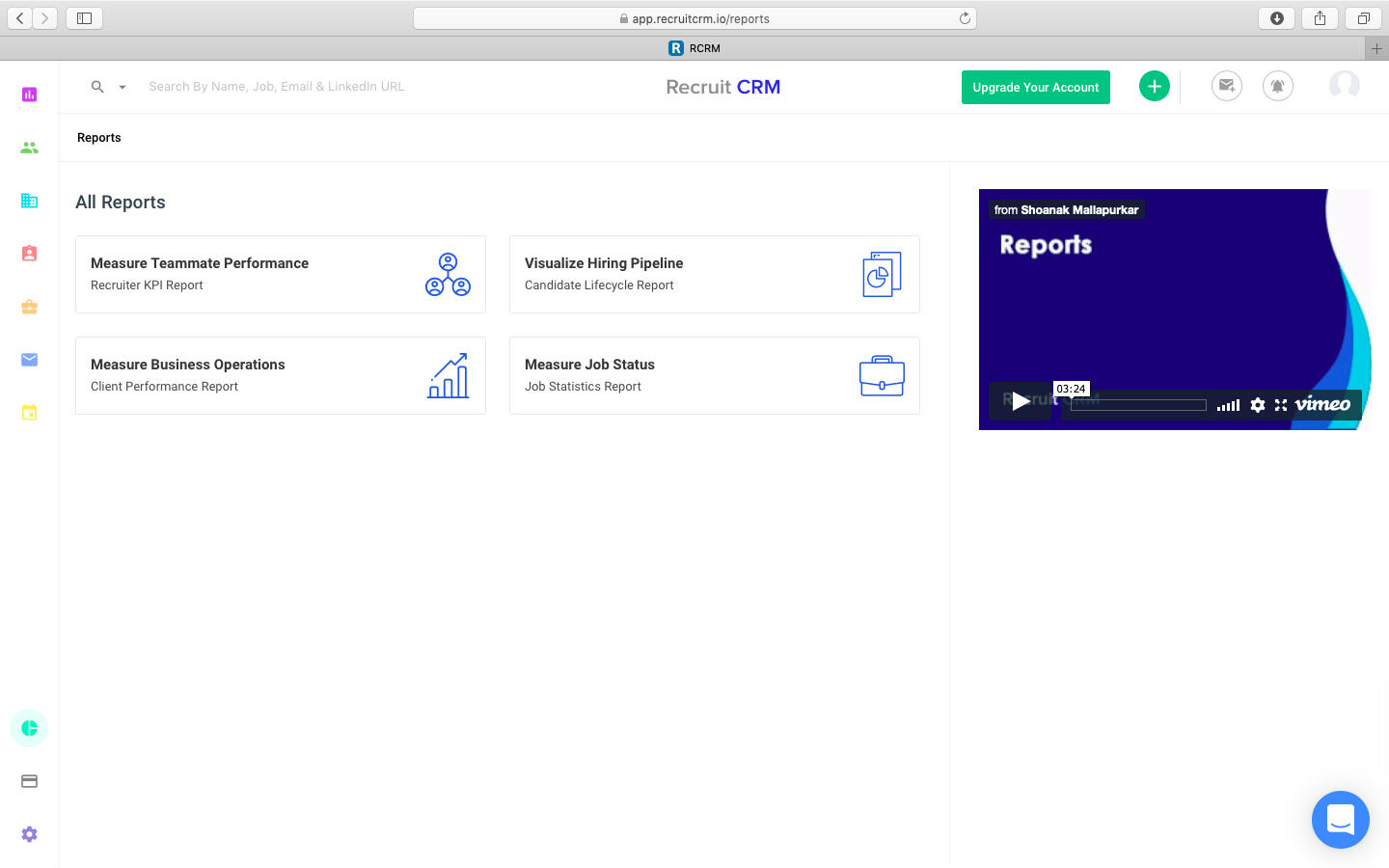Open the compose email envelope icon
The image size is (1389, 868).
1227,86
